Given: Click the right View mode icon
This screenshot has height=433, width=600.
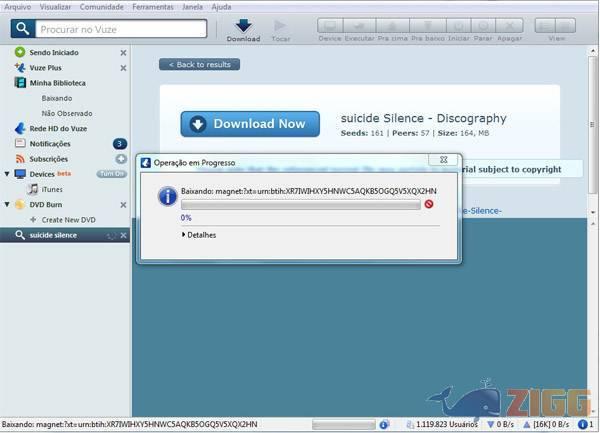Looking at the screenshot, I should pos(565,26).
